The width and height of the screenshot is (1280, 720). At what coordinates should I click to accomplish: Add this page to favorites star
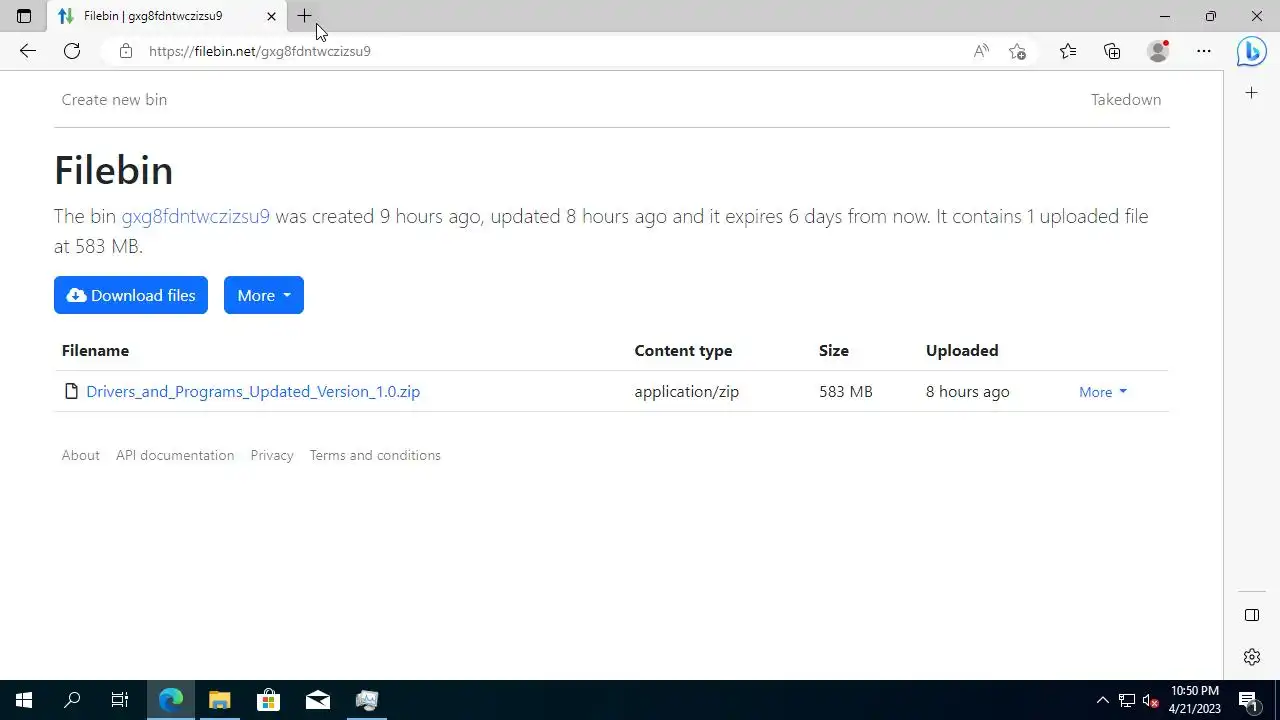click(x=1017, y=51)
